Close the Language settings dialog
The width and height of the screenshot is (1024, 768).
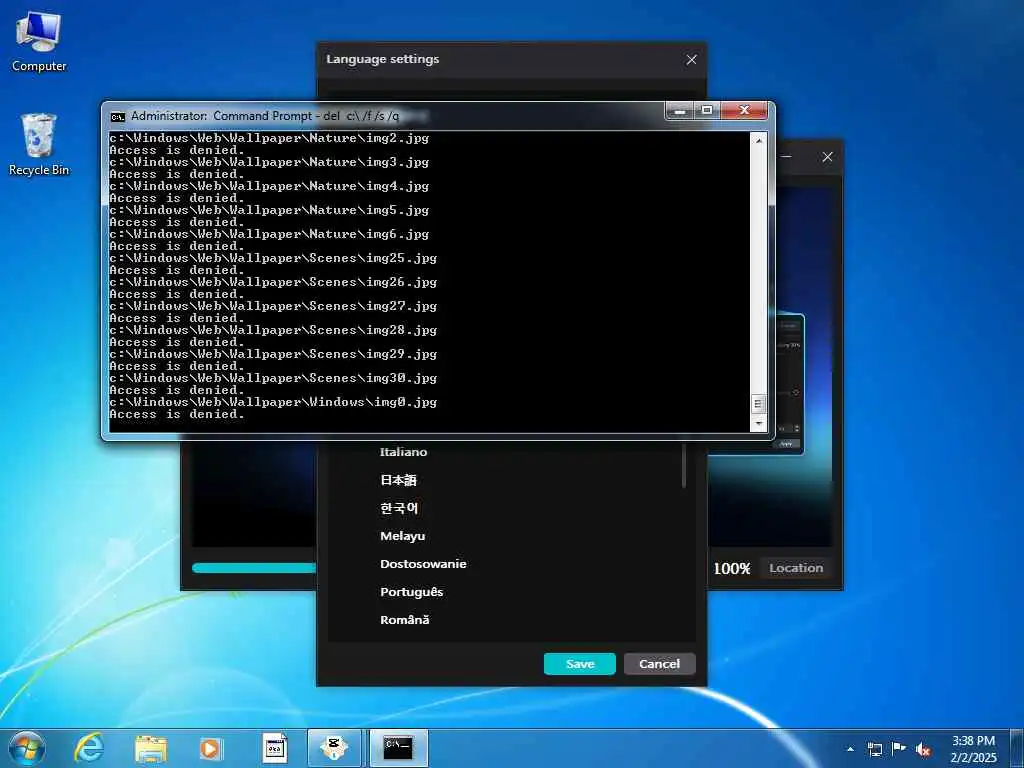coord(691,60)
